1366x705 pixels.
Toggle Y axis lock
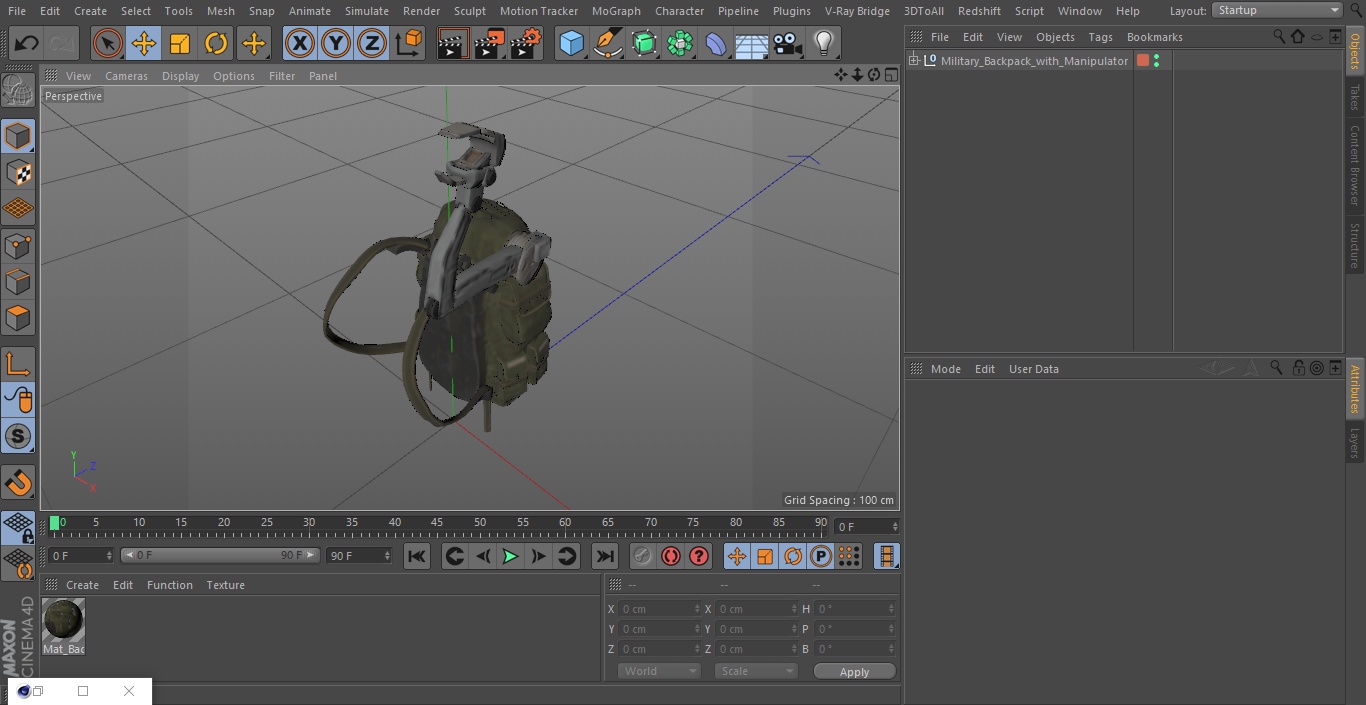click(x=336, y=43)
